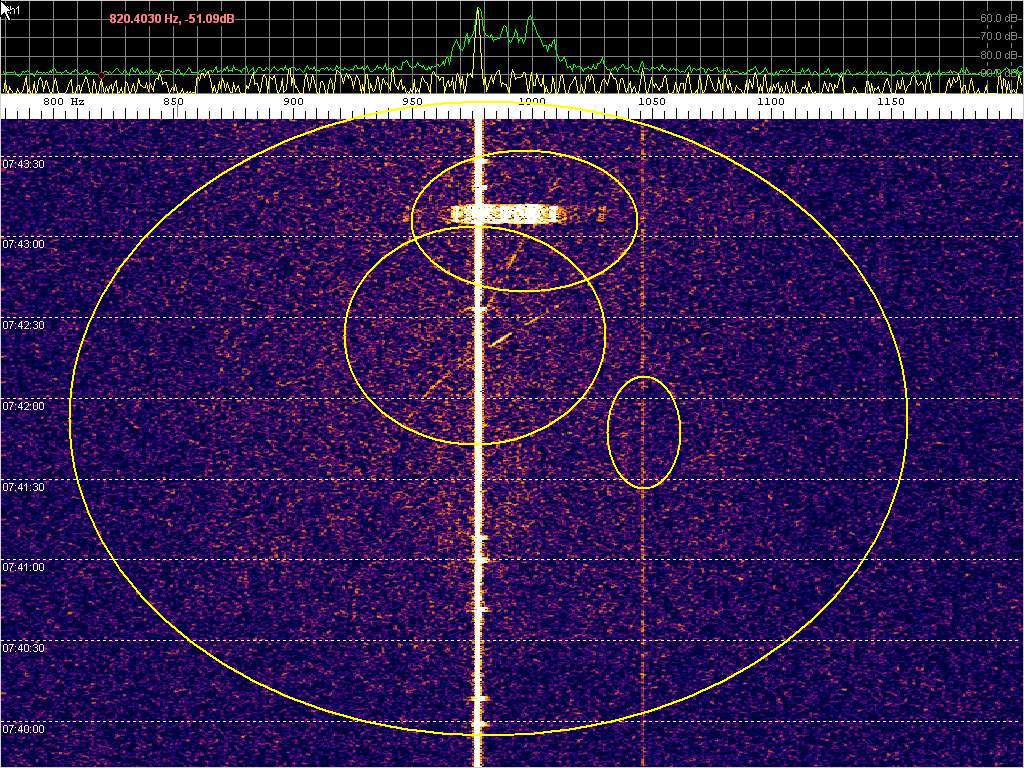The width and height of the screenshot is (1024, 768).
Task: Select the 07:41:30 time marker
Action: 23,488
